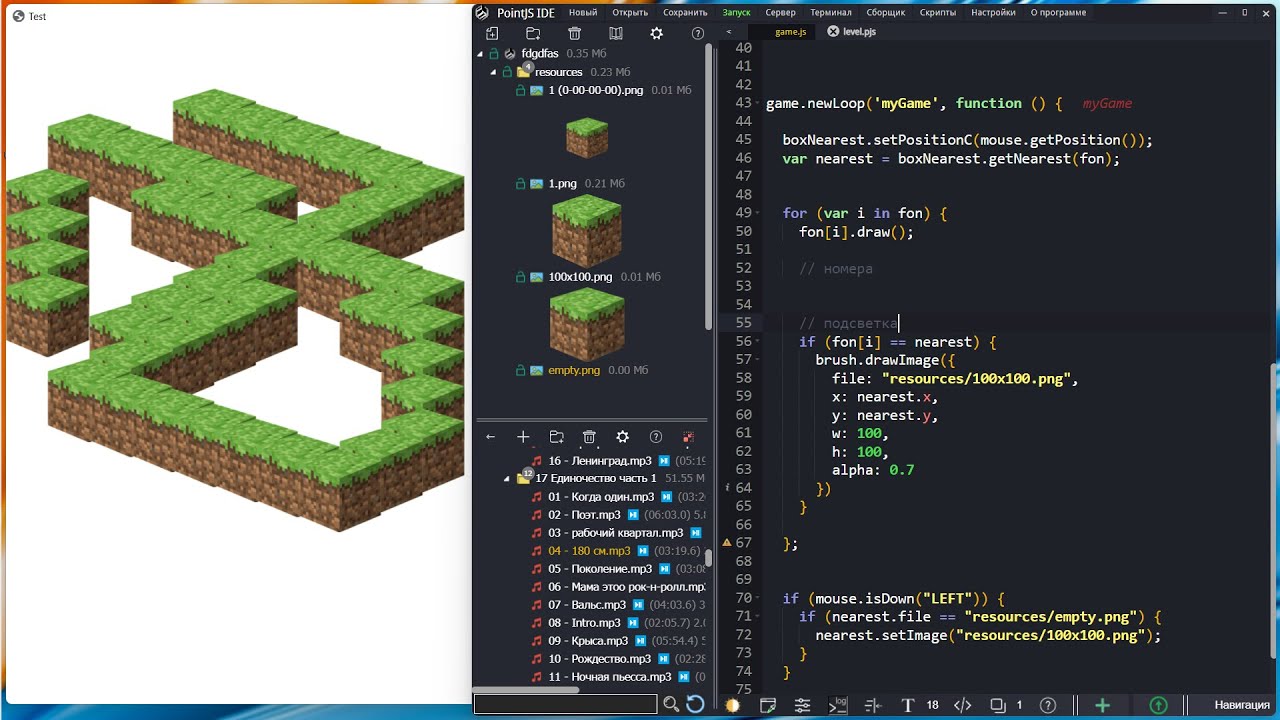Click red checkered icon in music toolbar
1280x720 pixels.
point(688,437)
